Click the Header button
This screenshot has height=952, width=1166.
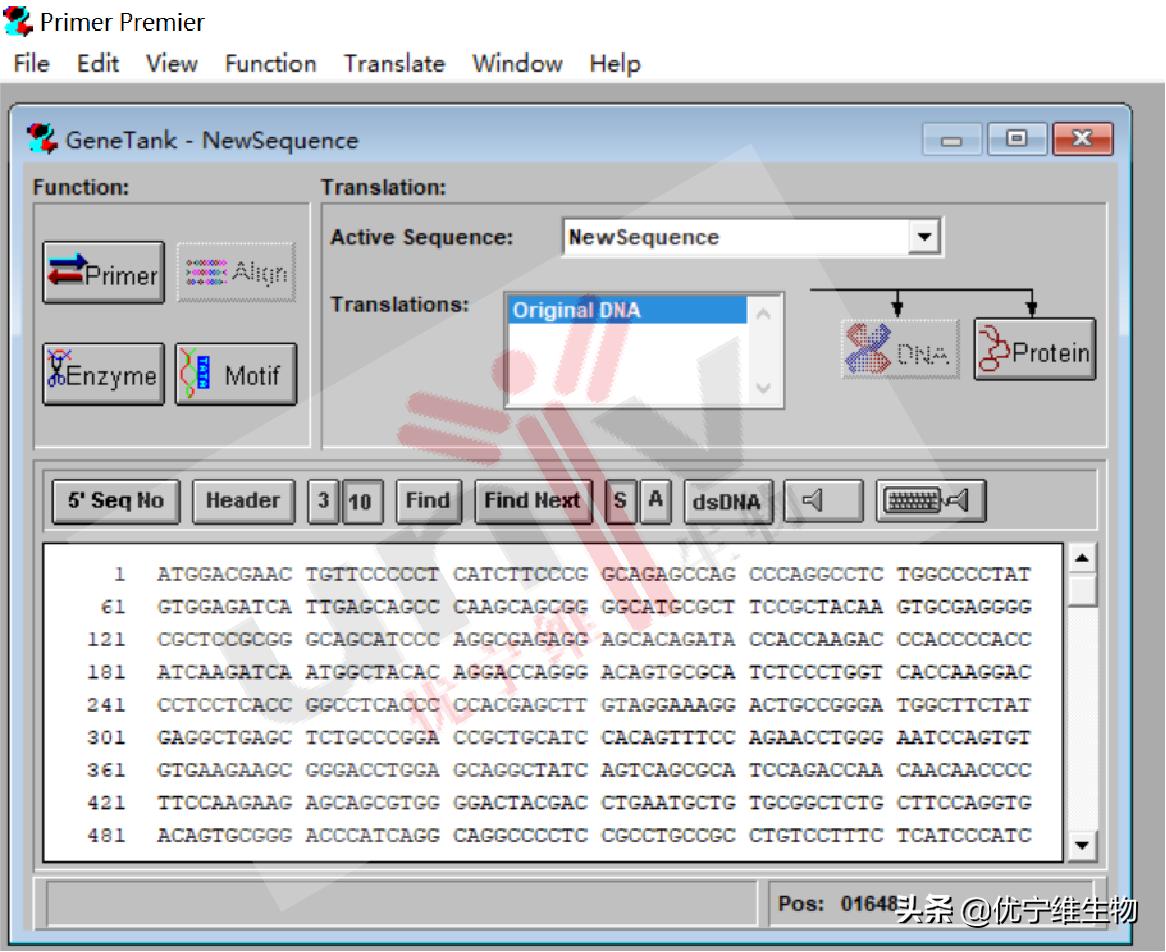(243, 501)
